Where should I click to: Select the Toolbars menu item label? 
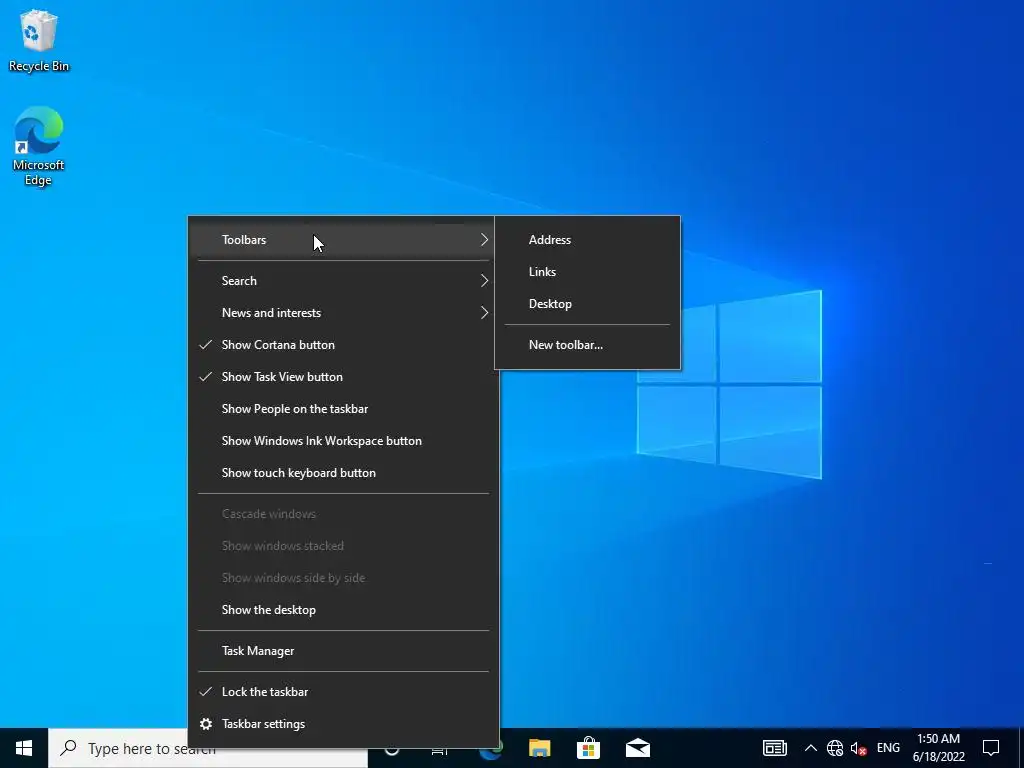point(244,240)
